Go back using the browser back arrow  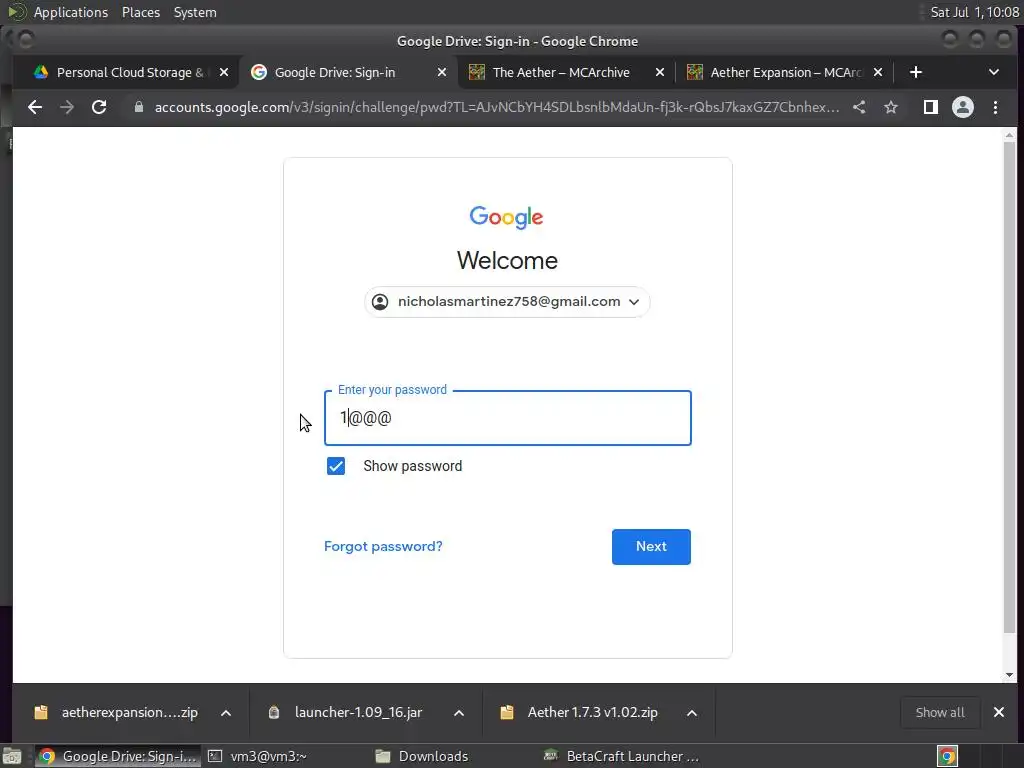[x=35, y=107]
